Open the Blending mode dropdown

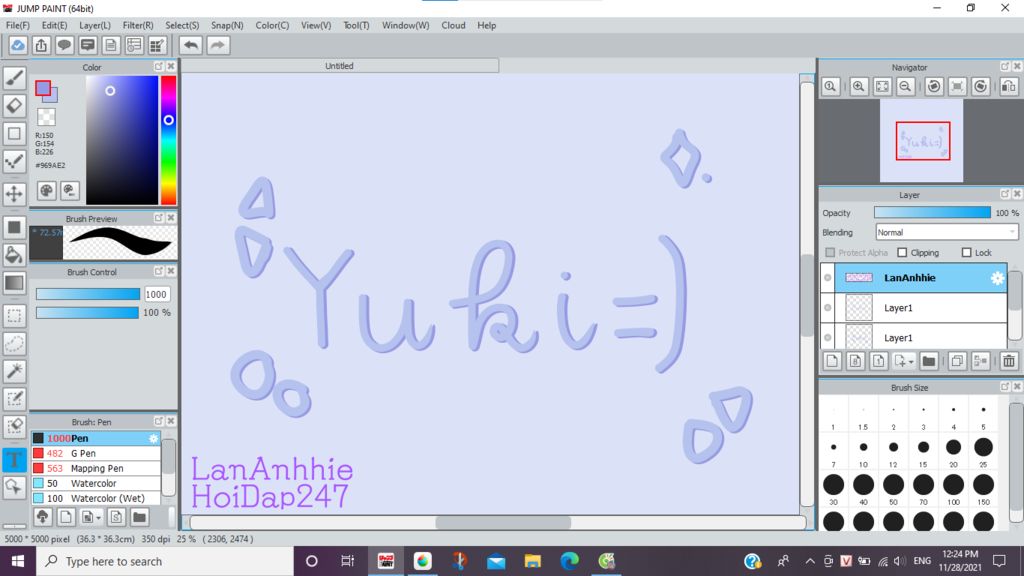pyautogui.click(x=947, y=232)
